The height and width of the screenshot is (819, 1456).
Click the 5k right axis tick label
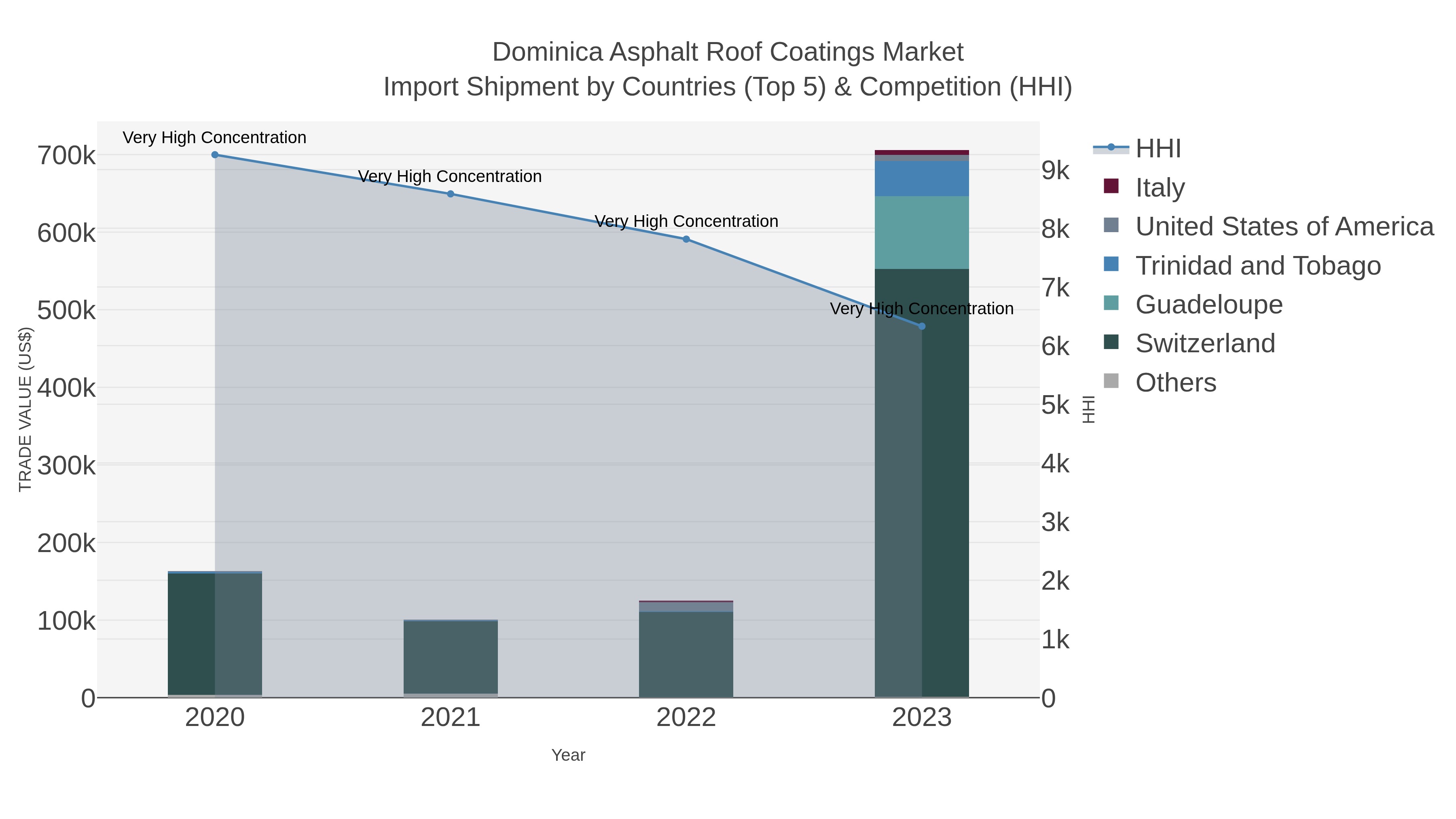(1056, 405)
